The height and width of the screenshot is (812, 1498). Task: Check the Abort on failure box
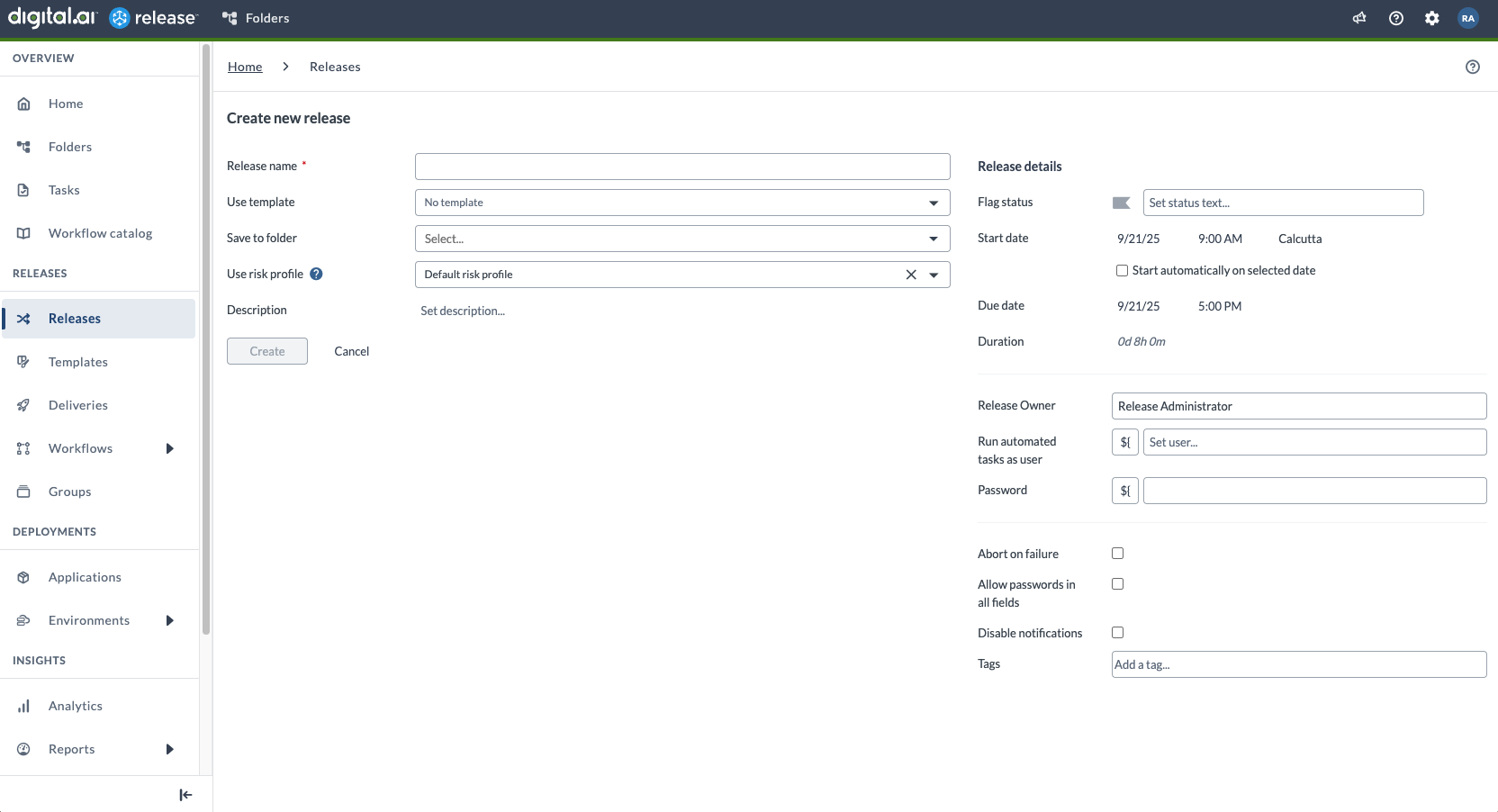click(x=1117, y=554)
